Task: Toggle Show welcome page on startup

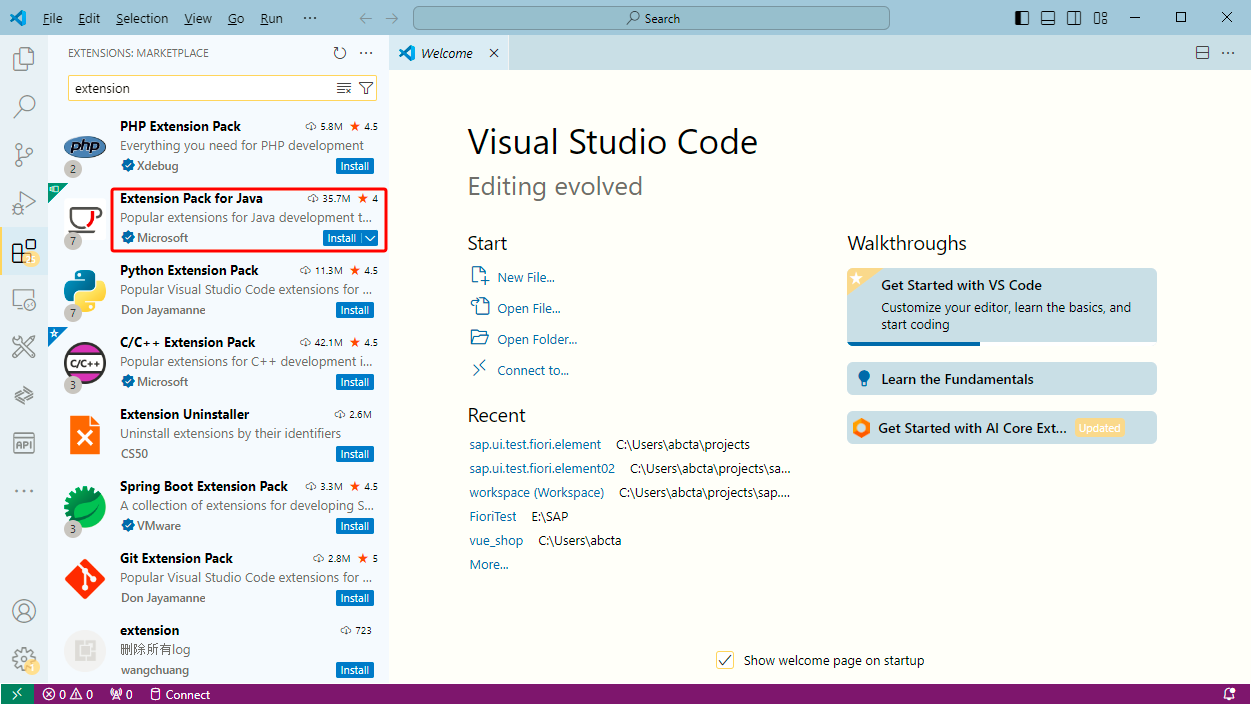Action: pyautogui.click(x=725, y=660)
